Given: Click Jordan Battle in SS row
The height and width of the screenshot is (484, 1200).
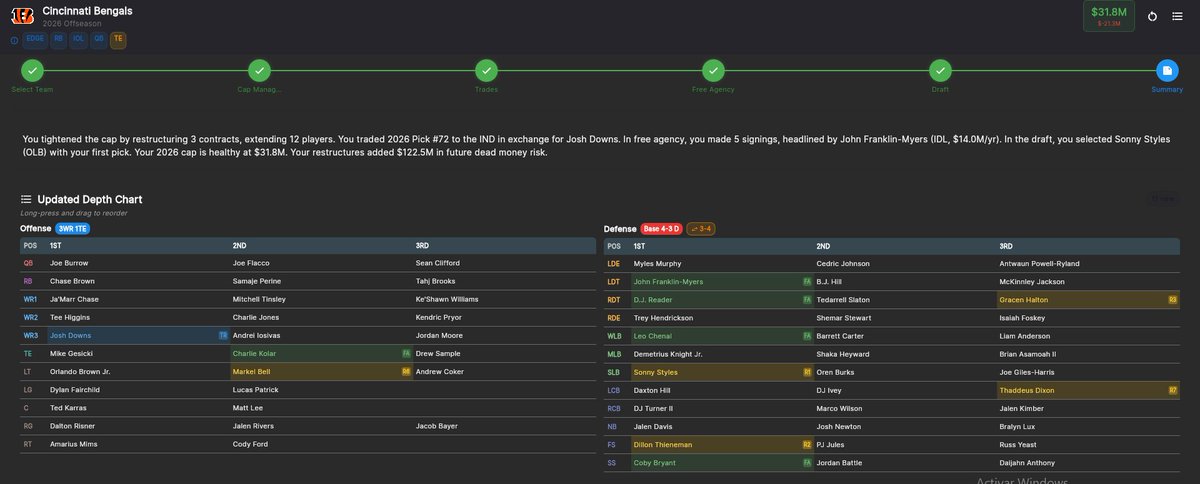Looking at the screenshot, I should (838, 463).
